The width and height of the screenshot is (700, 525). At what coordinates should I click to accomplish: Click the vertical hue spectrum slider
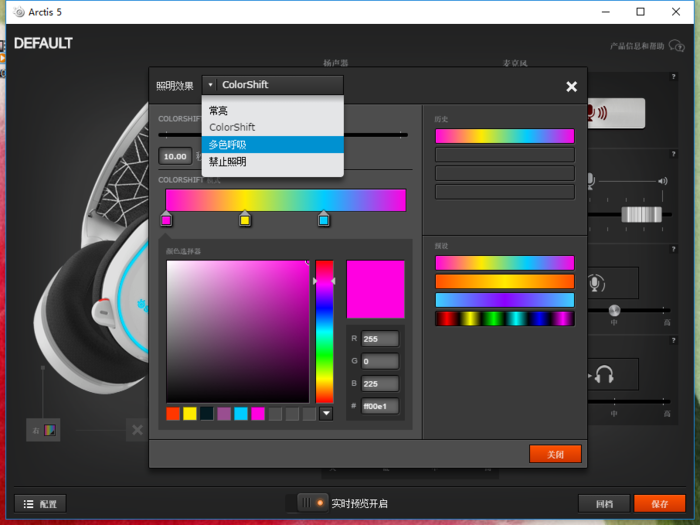pos(325,331)
